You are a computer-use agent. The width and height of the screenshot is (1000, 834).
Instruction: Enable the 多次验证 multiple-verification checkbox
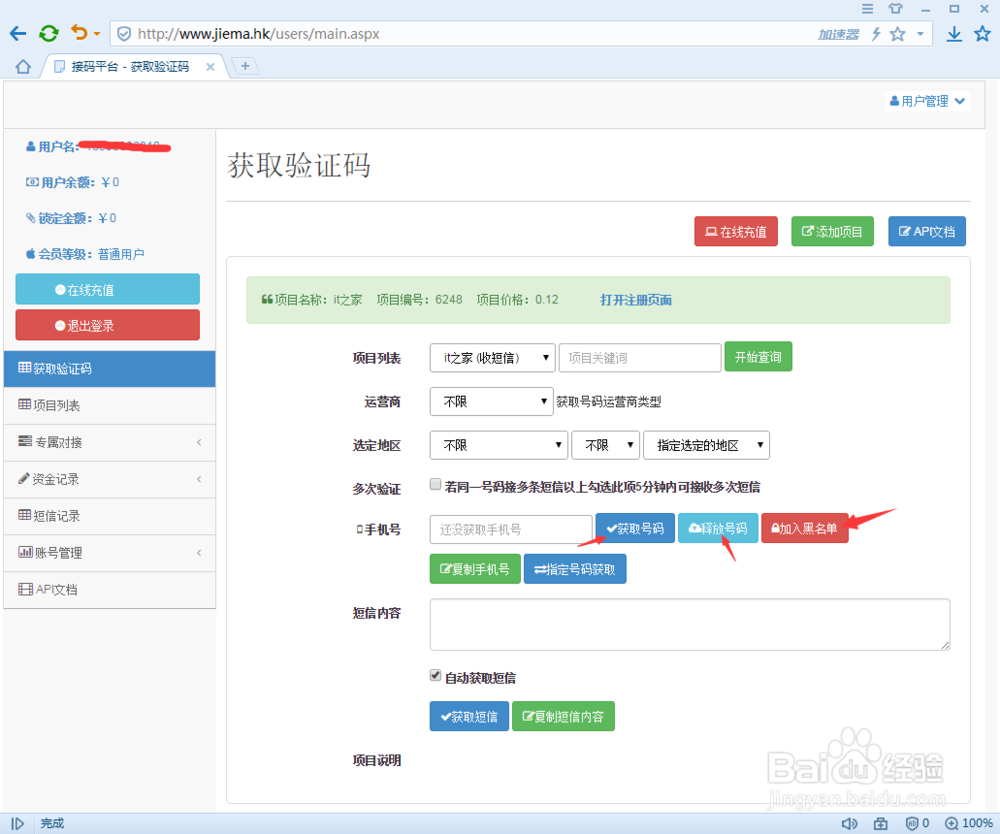(x=435, y=484)
